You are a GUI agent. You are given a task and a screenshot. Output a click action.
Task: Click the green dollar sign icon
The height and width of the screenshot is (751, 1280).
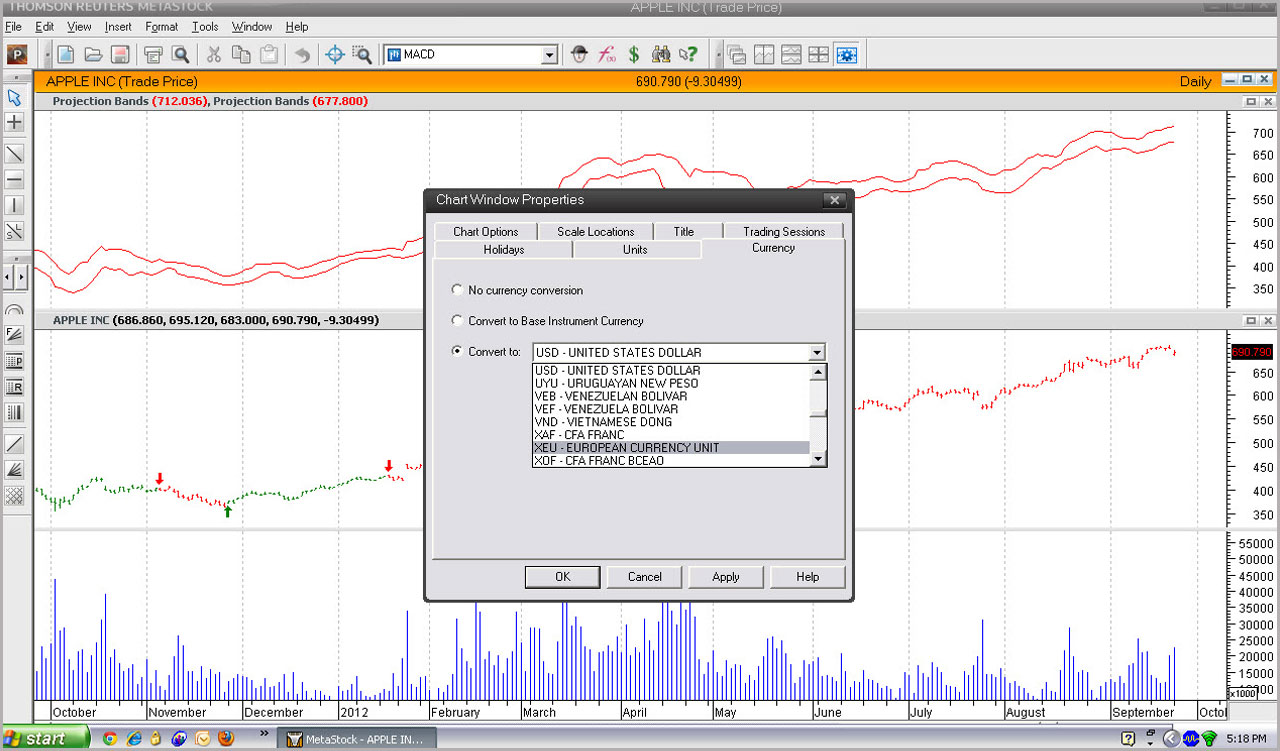(x=633, y=55)
